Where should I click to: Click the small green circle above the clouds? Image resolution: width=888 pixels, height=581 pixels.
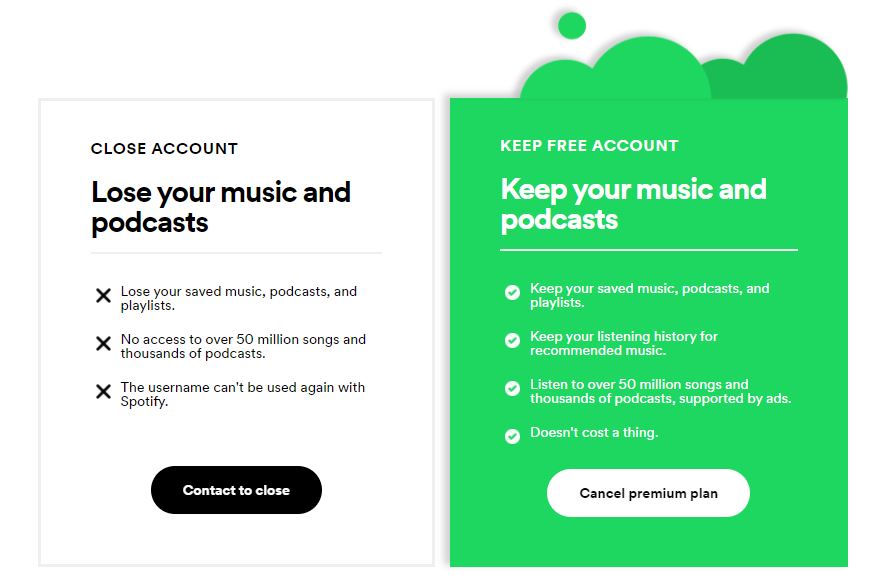pyautogui.click(x=572, y=25)
